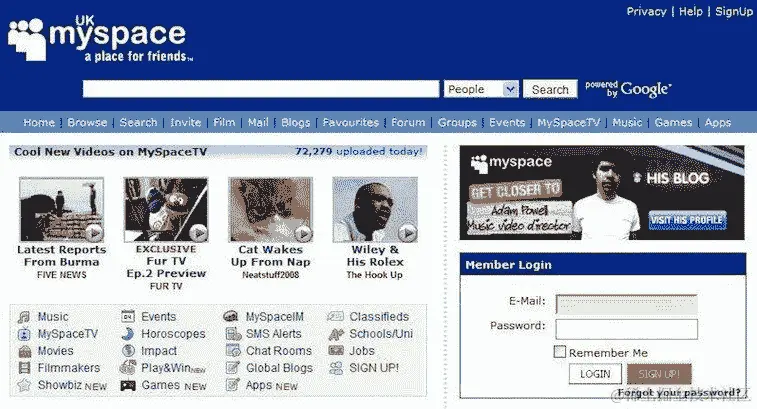The width and height of the screenshot is (757, 409).
Task: Open Events in the navigation bar
Action: point(507,123)
